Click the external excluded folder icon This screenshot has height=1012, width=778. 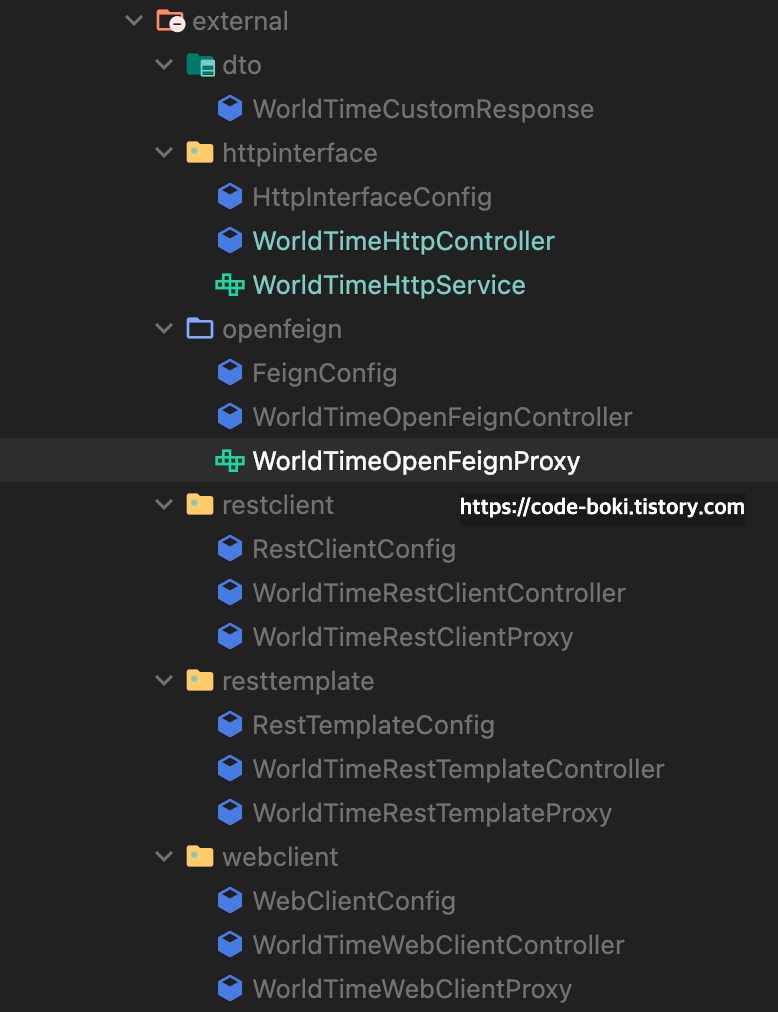click(170, 21)
